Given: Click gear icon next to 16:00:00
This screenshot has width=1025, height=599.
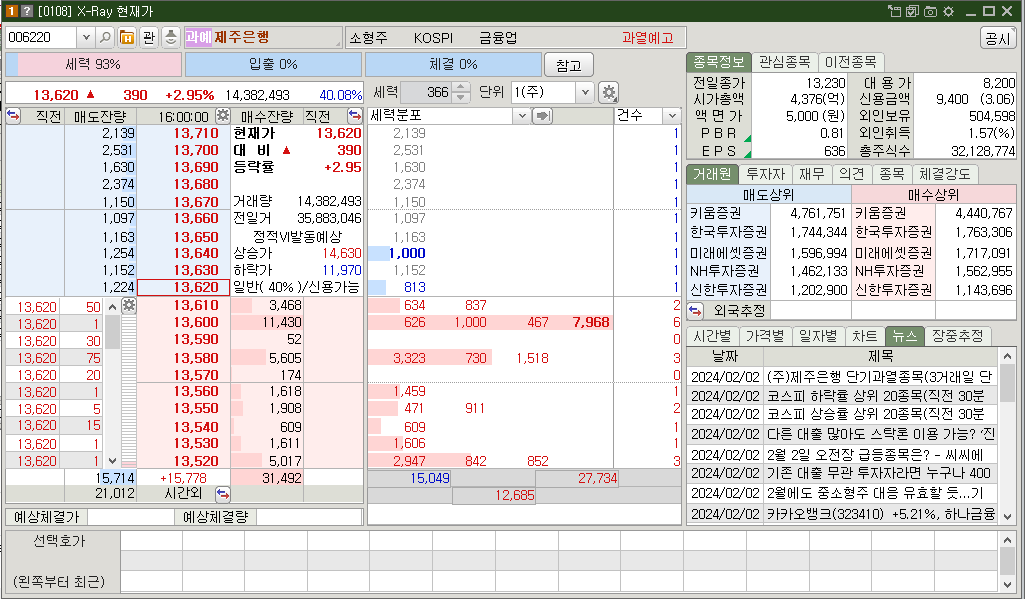Looking at the screenshot, I should click(222, 116).
